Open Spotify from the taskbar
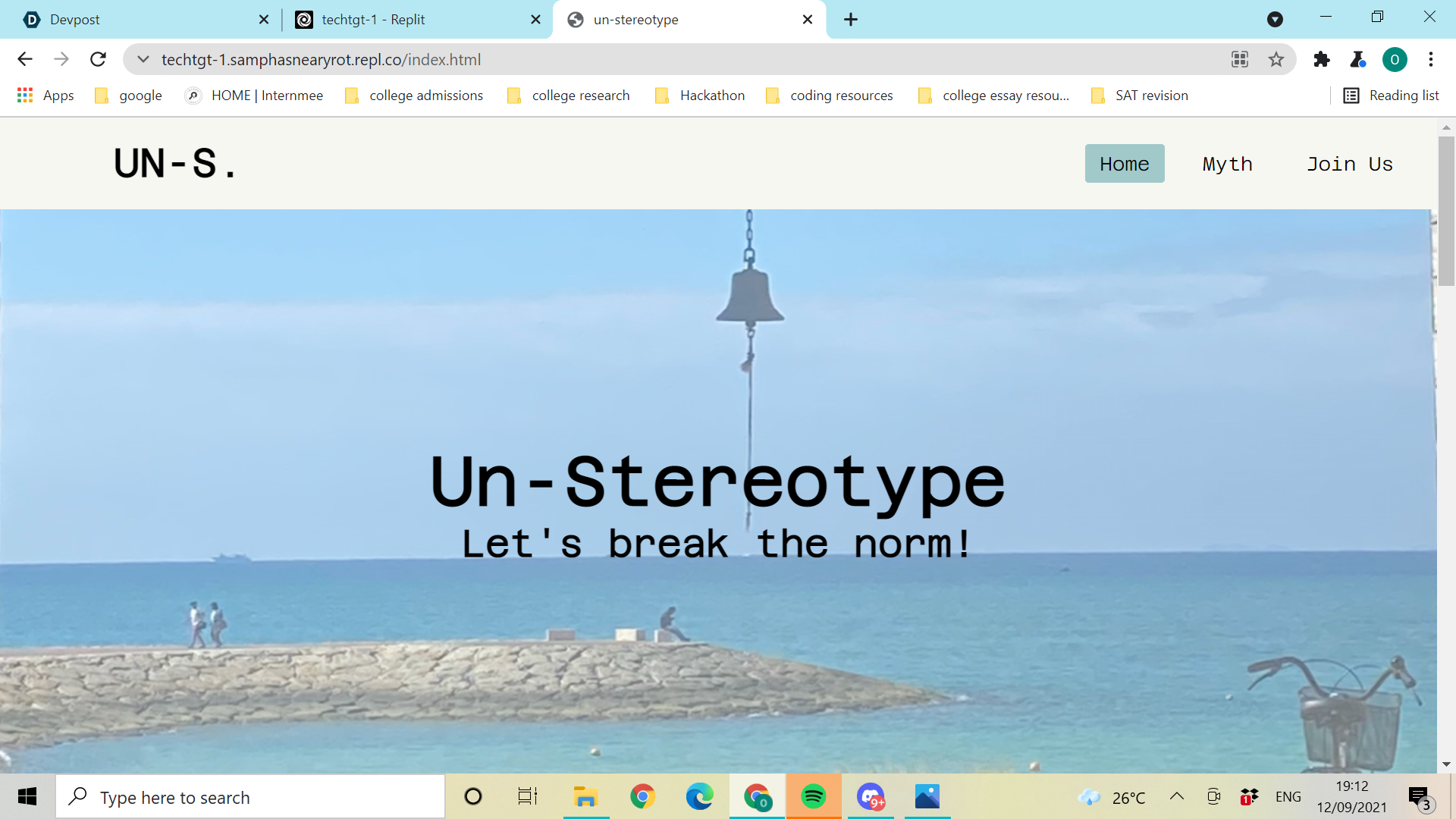 point(813,796)
